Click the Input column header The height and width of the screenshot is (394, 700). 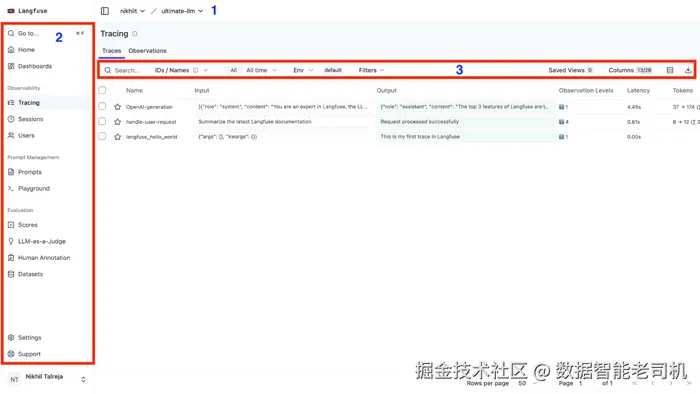[202, 91]
